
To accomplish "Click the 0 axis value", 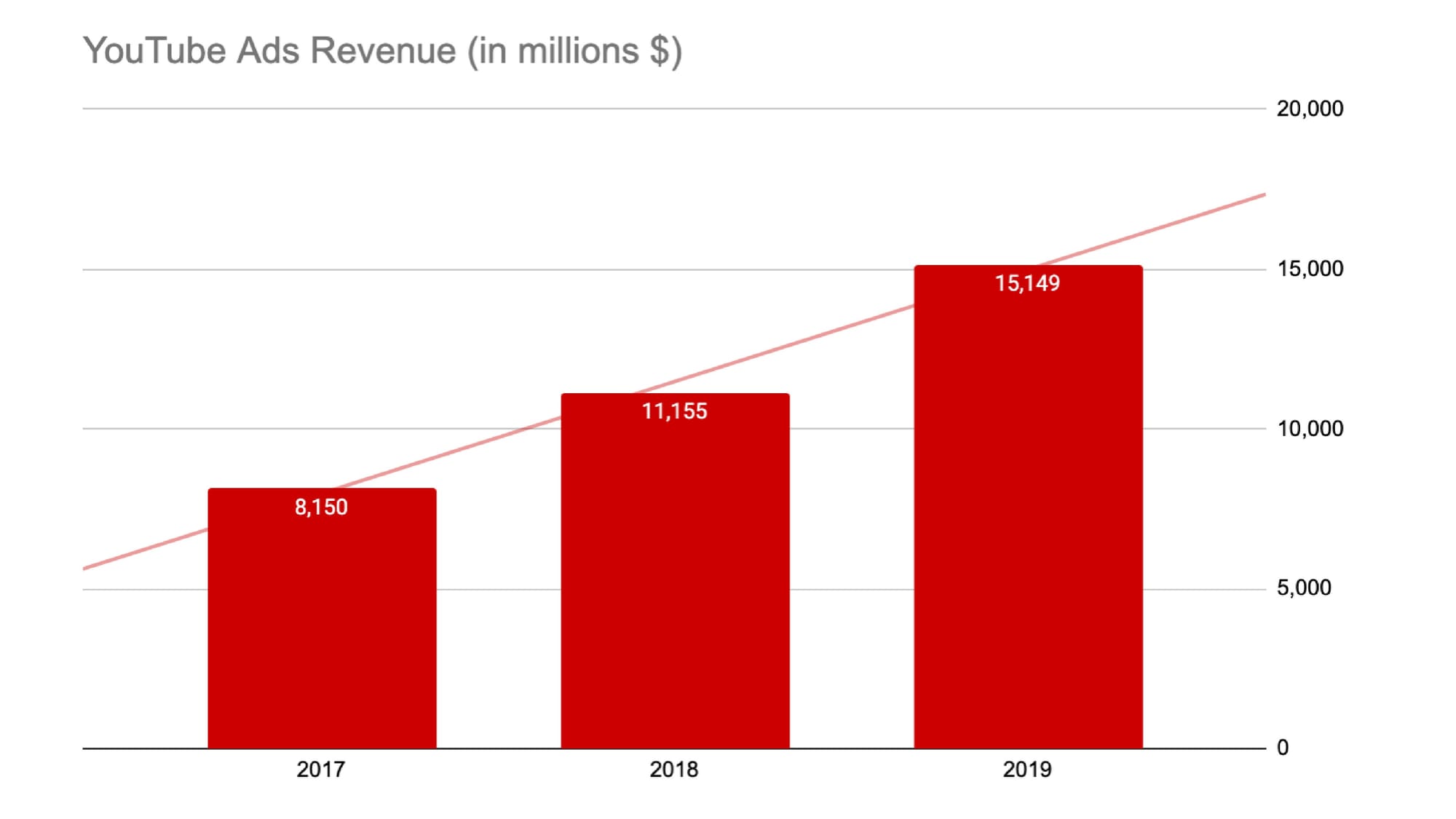I will tap(1283, 748).
